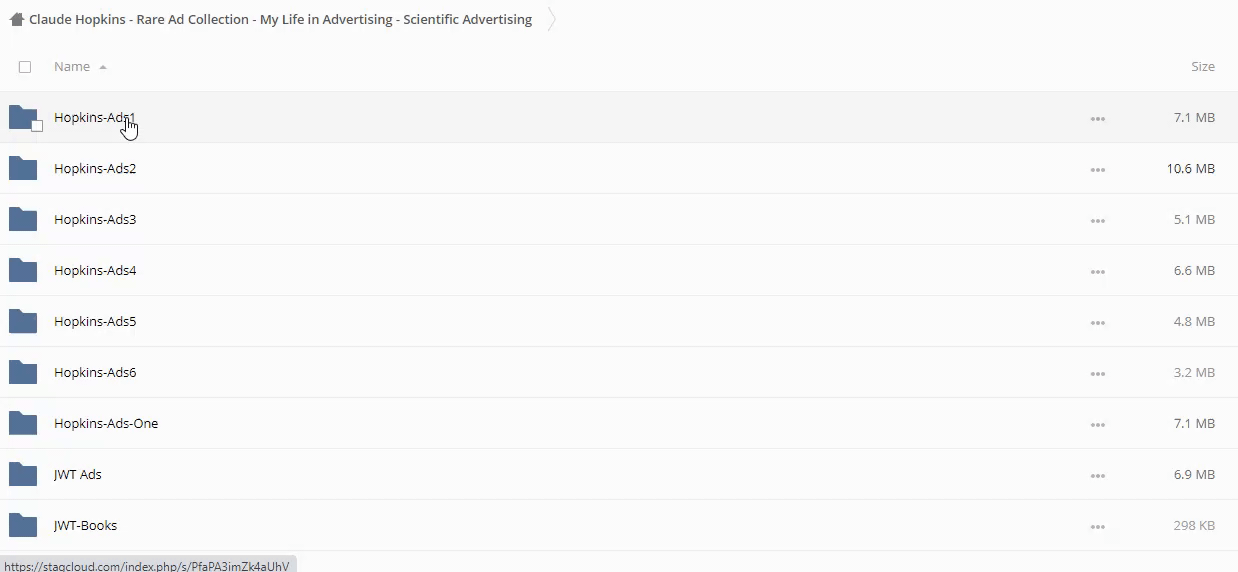
Task: Click the Hopkins-Ads5 folder icon
Action: coord(23,321)
